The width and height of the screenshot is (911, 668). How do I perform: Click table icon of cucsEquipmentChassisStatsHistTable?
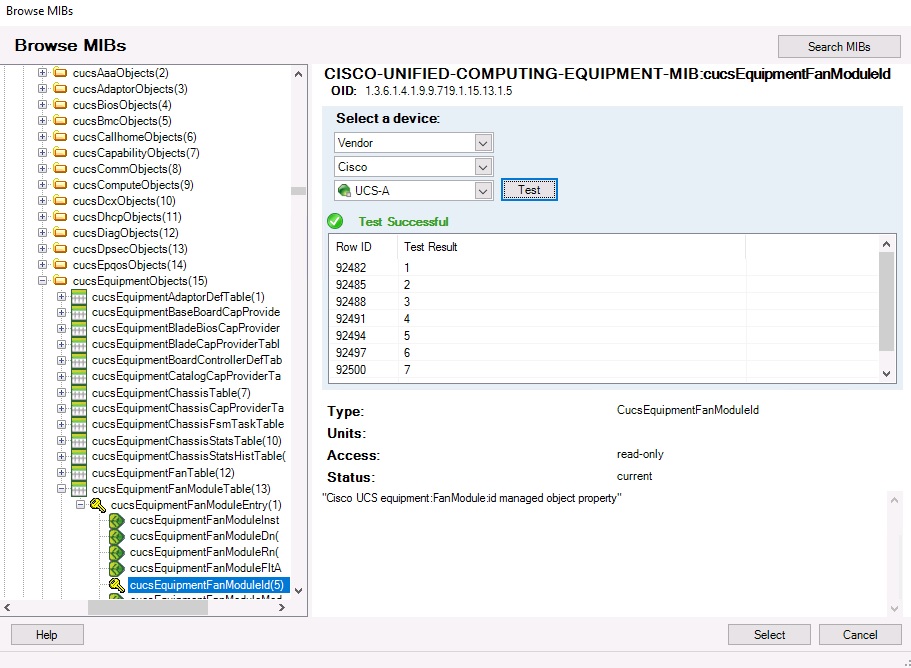[79, 457]
